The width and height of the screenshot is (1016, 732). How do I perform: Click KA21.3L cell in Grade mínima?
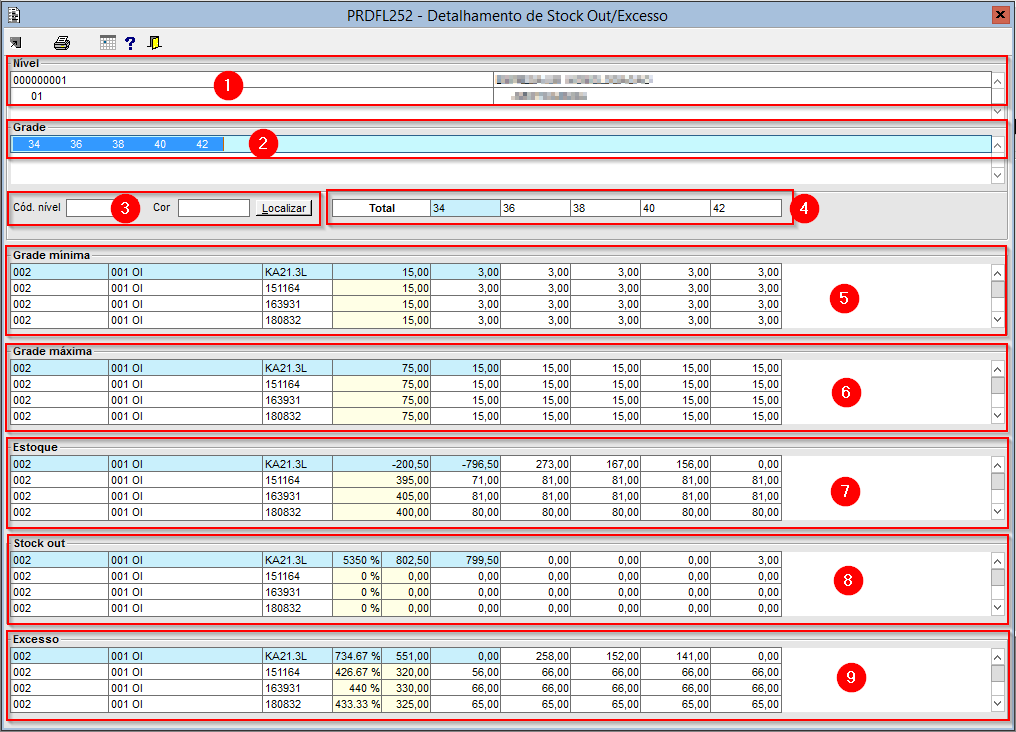click(x=297, y=272)
